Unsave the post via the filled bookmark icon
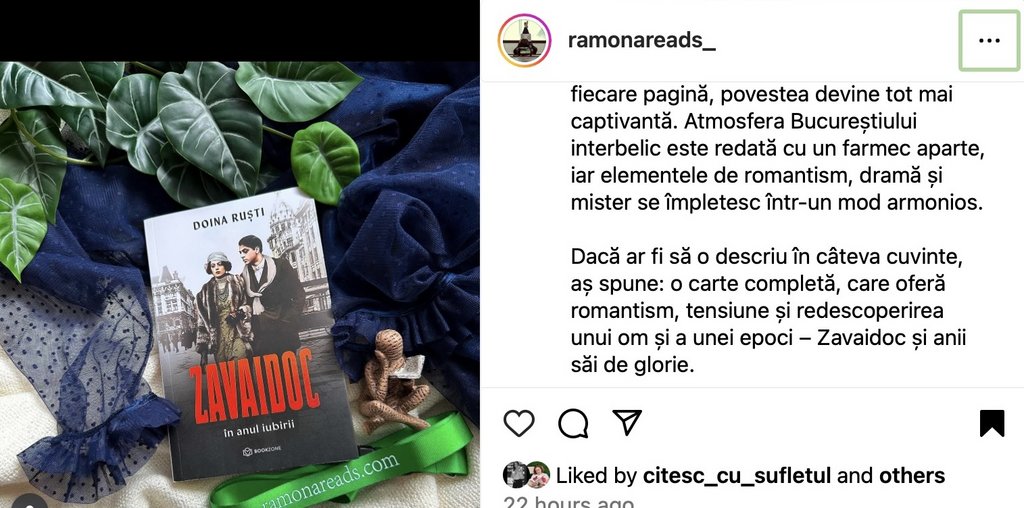The width and height of the screenshot is (1024, 508). coord(992,423)
